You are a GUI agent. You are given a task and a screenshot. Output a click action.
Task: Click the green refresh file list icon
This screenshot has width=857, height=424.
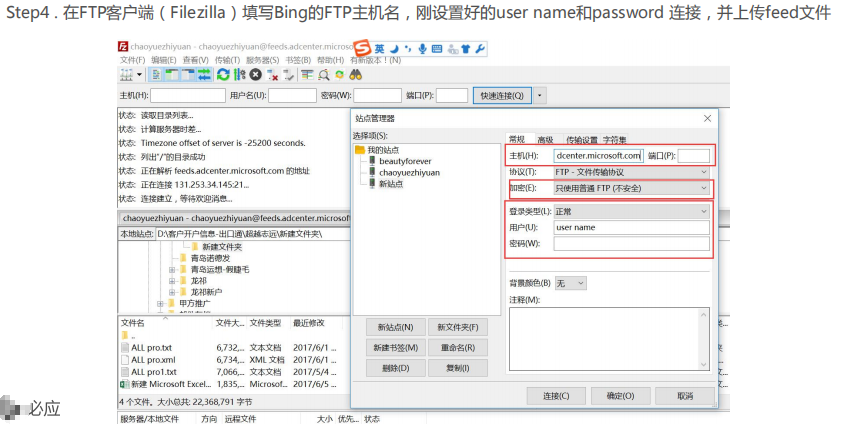point(223,74)
